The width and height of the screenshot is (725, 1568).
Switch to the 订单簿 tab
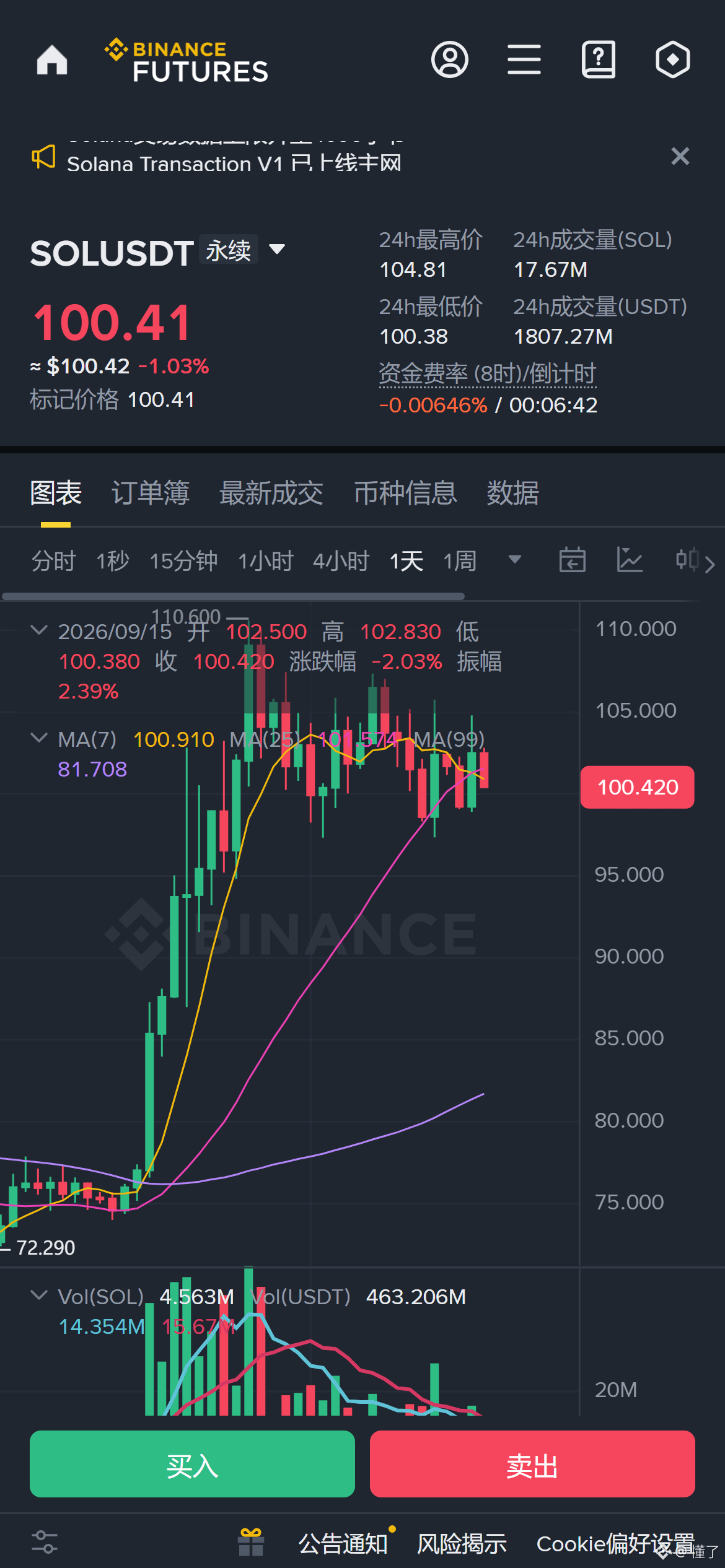(151, 493)
